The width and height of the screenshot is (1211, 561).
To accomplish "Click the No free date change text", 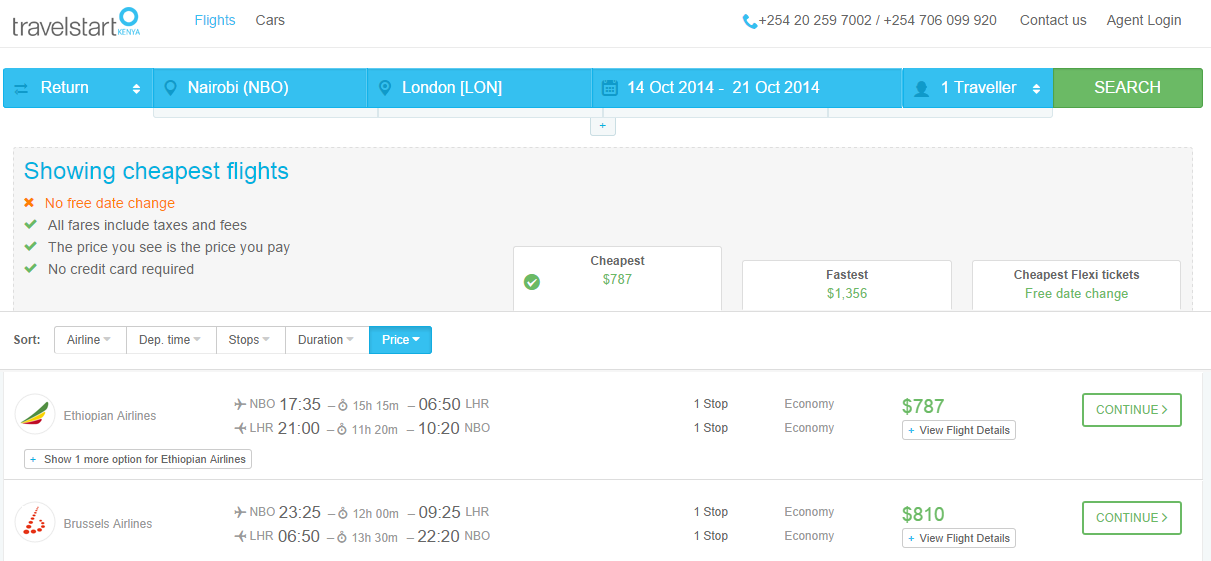I will point(110,203).
